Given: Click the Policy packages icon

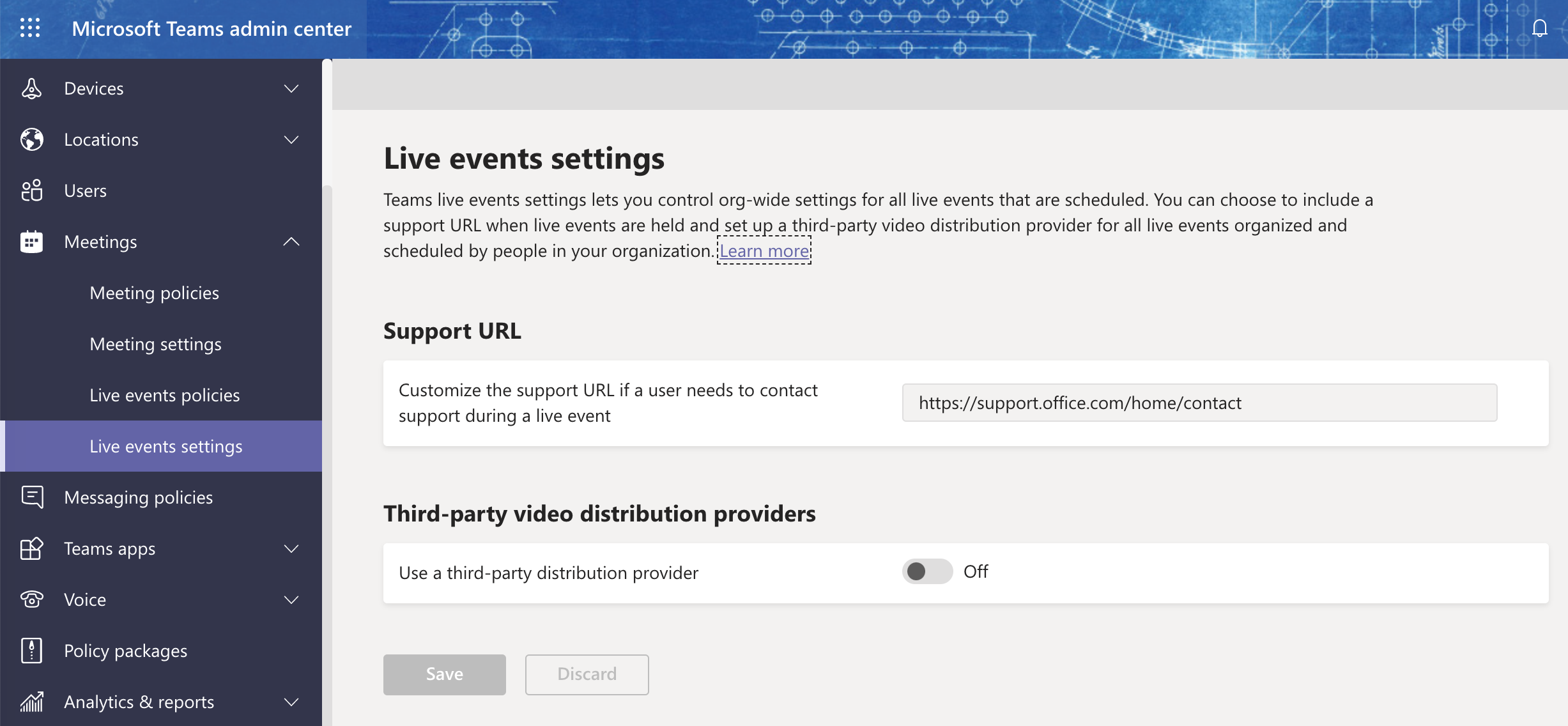Looking at the screenshot, I should [x=32, y=650].
